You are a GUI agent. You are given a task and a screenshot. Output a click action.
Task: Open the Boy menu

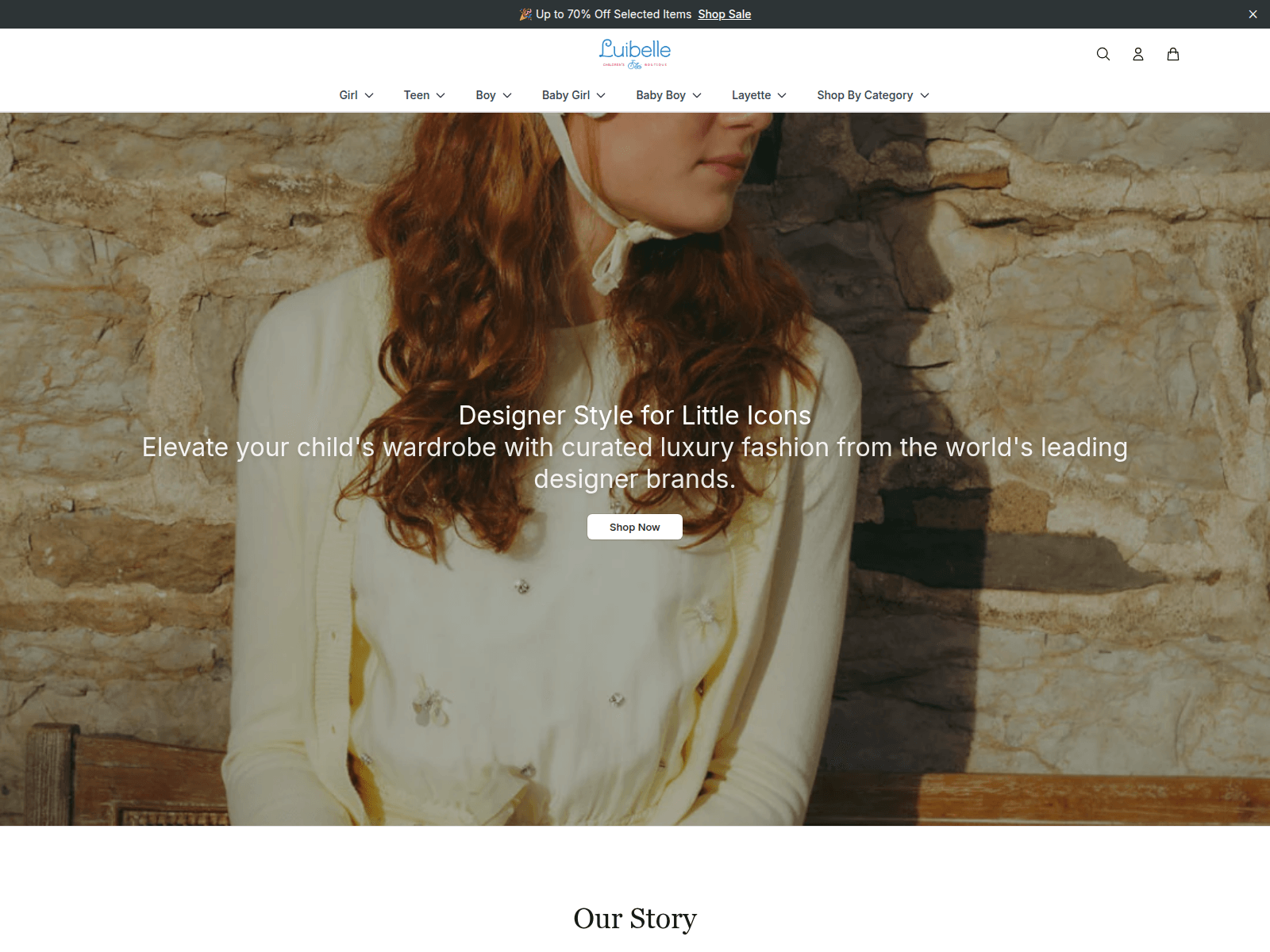(494, 95)
